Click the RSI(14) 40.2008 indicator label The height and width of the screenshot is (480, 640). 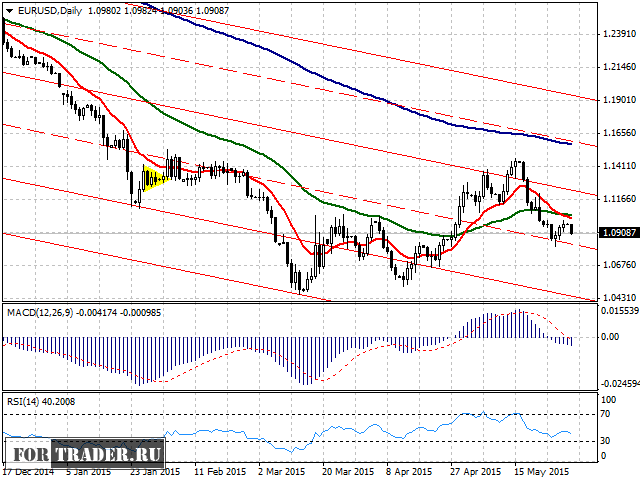pos(41,402)
